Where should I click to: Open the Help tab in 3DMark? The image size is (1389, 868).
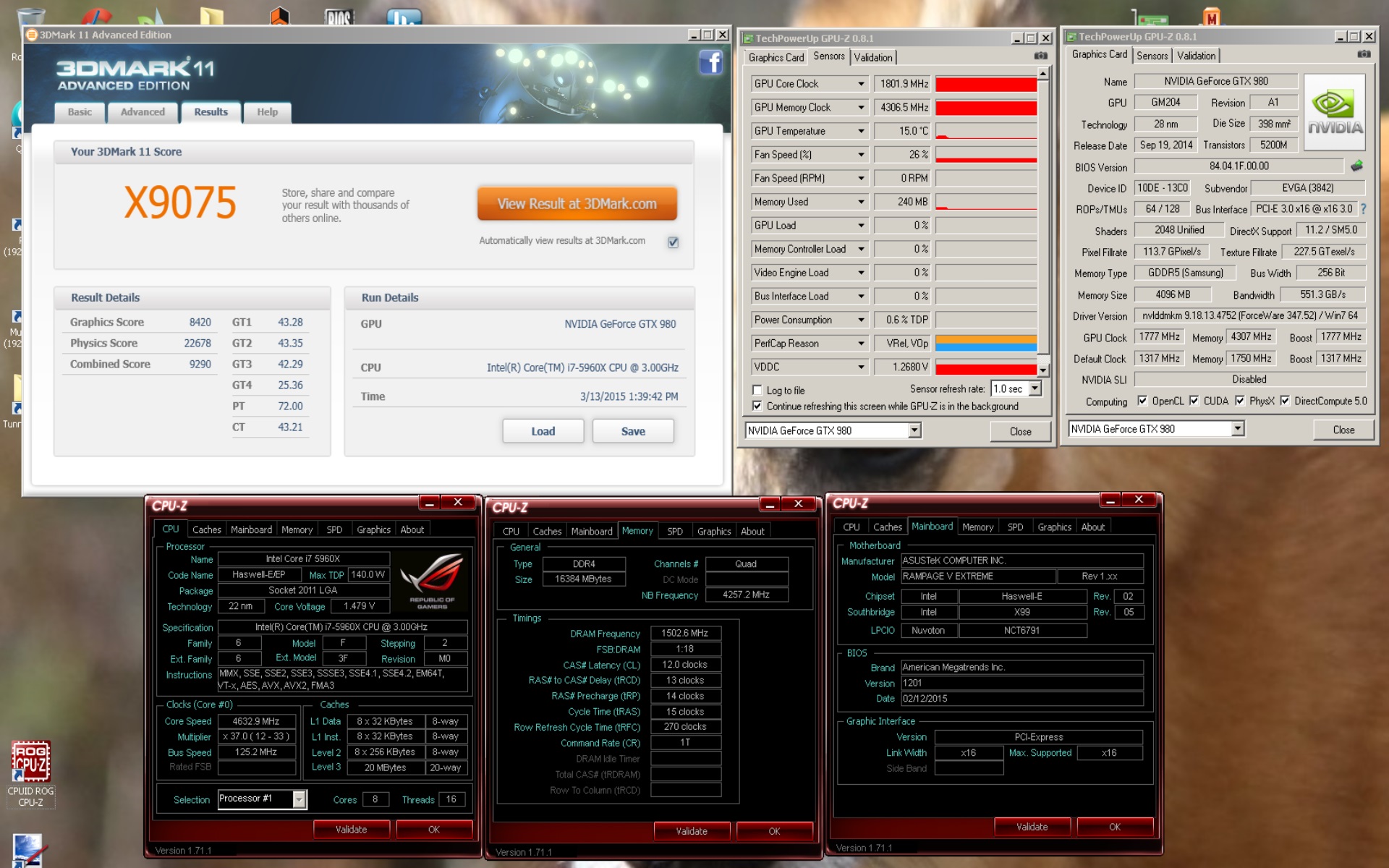267,112
